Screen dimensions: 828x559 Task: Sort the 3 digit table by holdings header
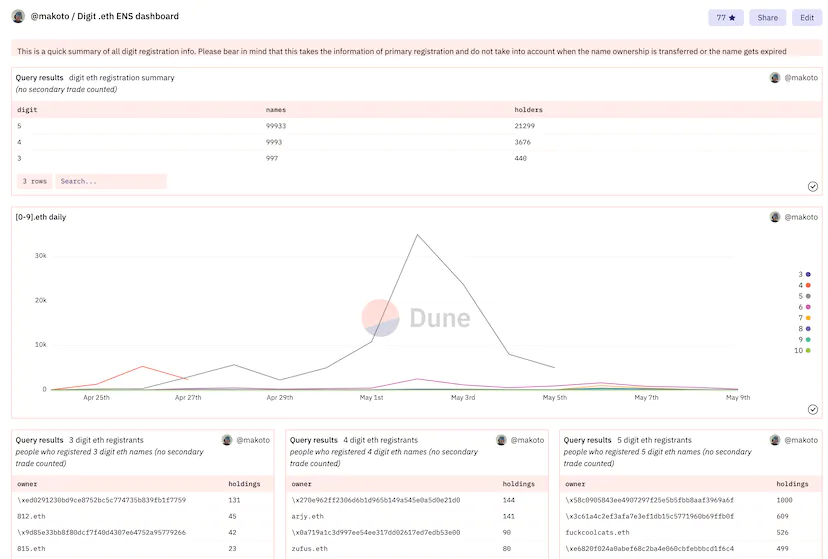coord(244,484)
